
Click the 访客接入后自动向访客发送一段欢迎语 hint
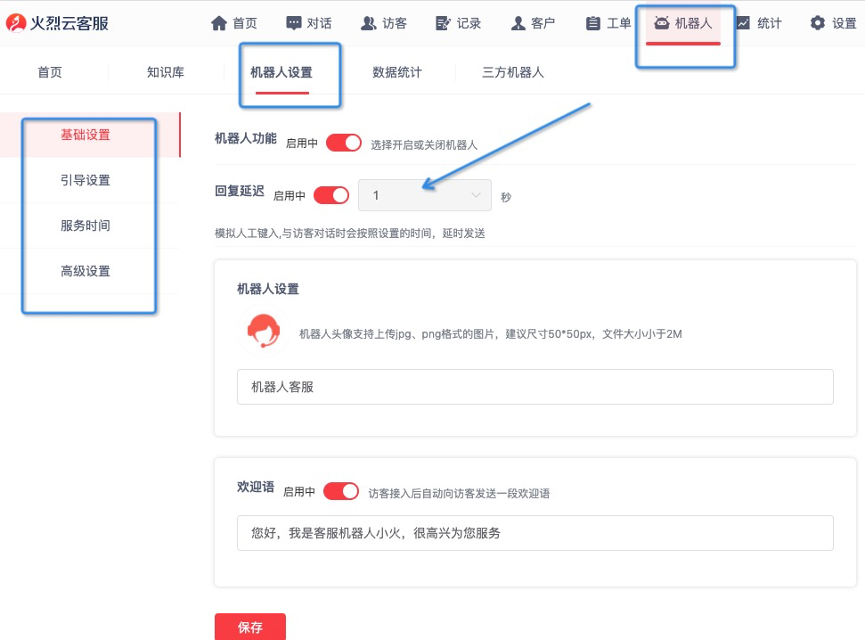point(459,493)
